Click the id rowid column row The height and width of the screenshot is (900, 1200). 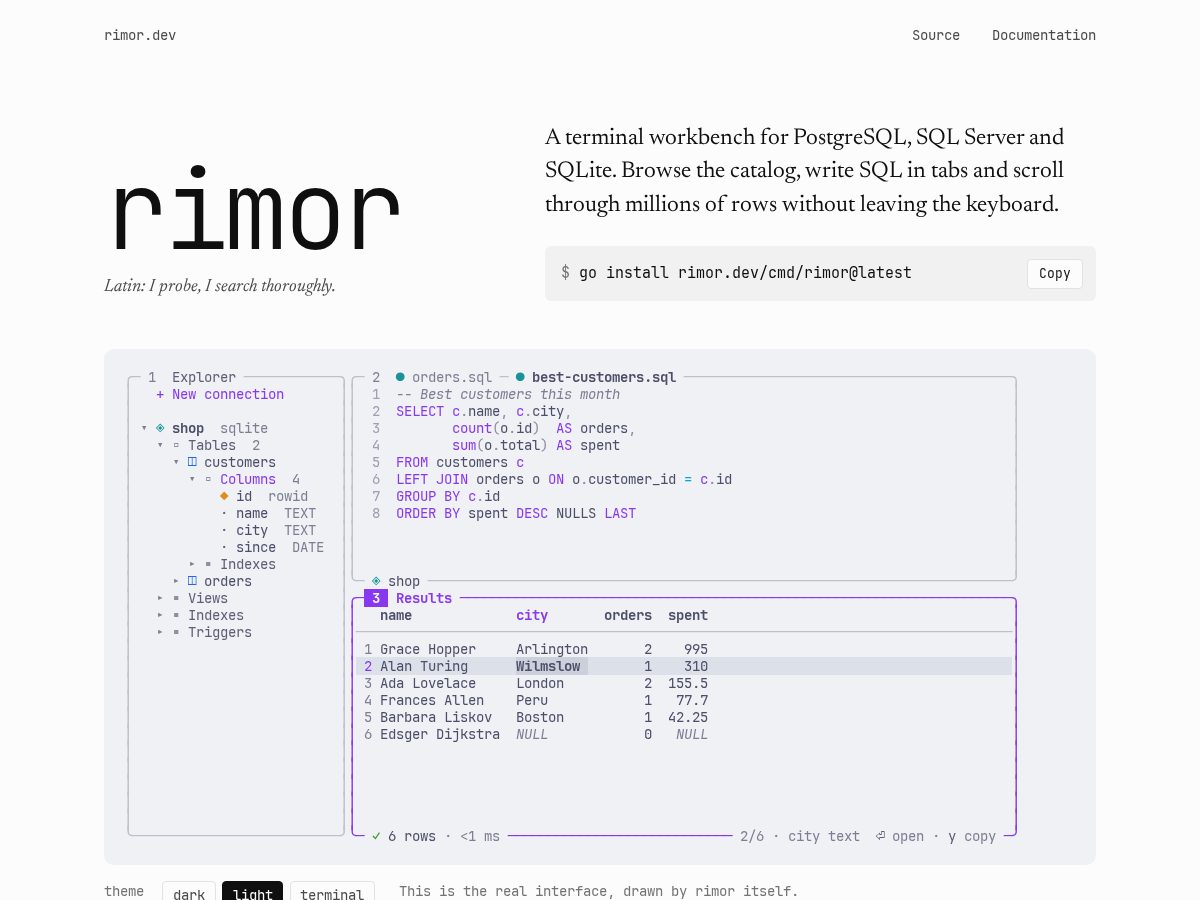click(x=264, y=496)
